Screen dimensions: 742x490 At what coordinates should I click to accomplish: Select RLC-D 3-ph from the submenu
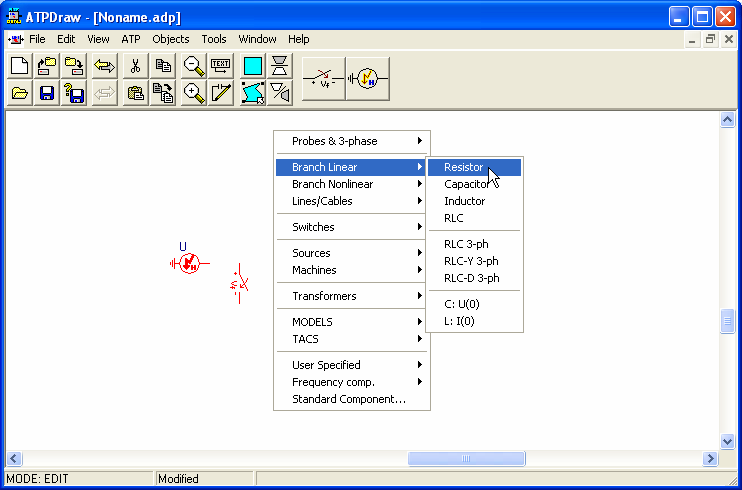474,278
